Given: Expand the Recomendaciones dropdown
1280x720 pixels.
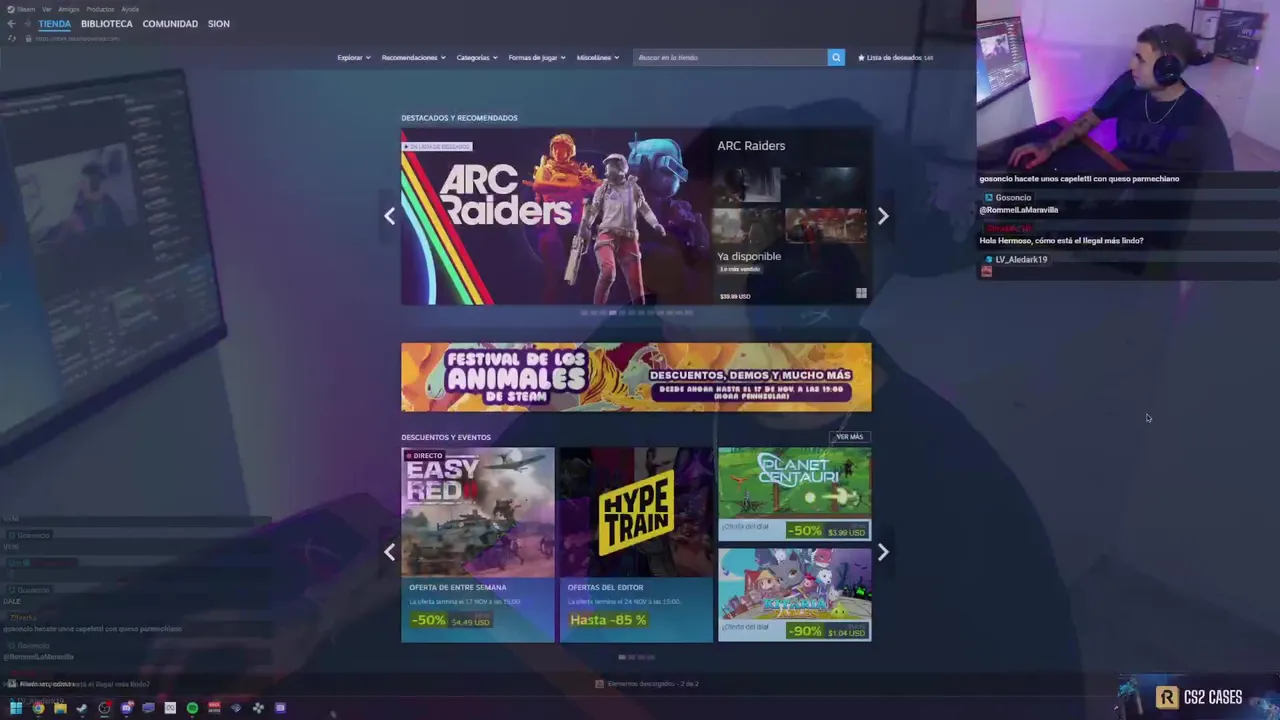Looking at the screenshot, I should (x=413, y=57).
